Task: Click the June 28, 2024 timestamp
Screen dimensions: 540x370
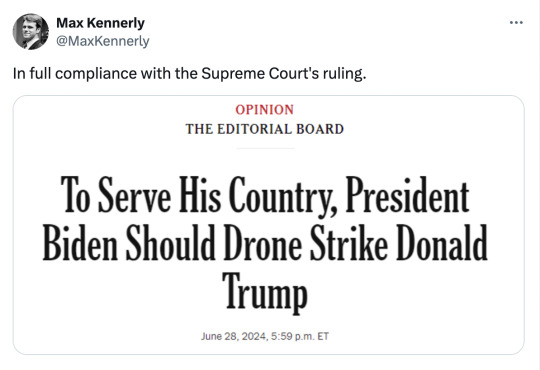Action: [x=264, y=336]
